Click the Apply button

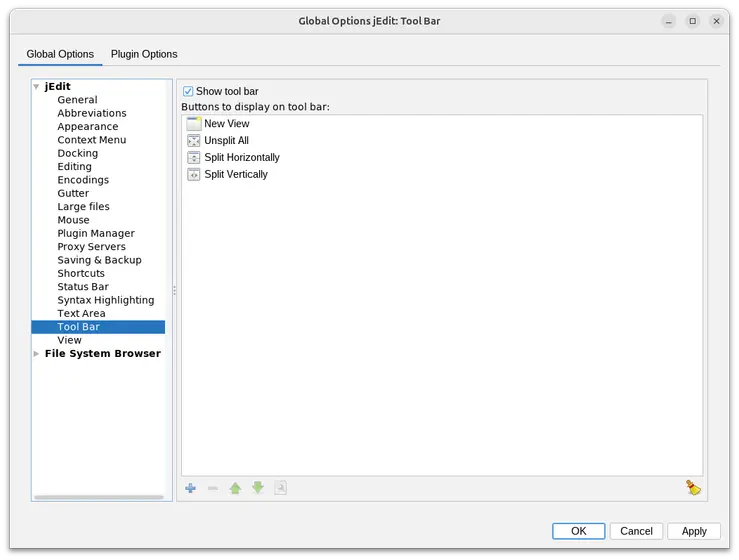(x=694, y=531)
